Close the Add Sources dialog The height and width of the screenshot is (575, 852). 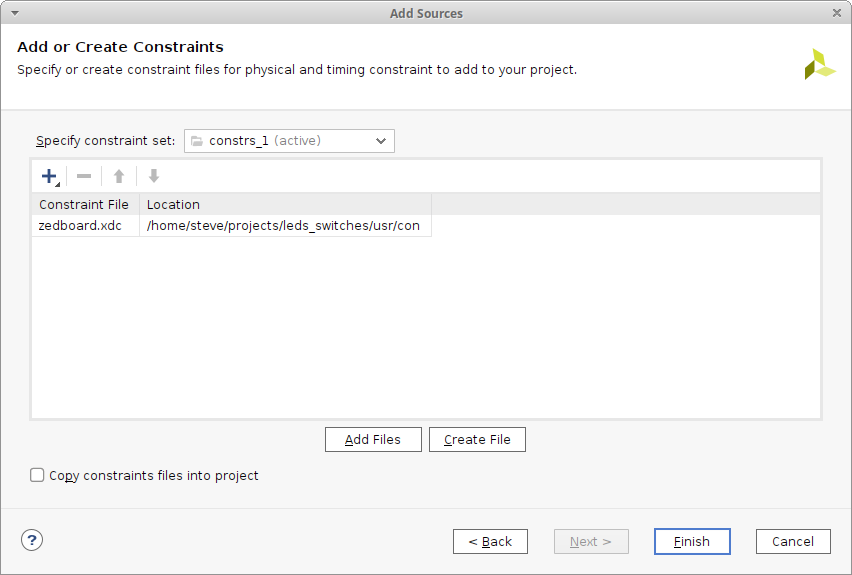836,13
